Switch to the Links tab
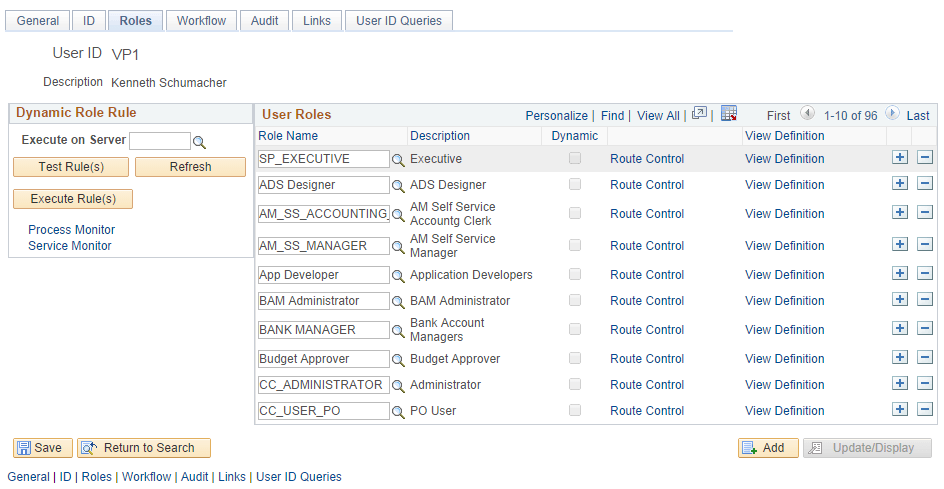The height and width of the screenshot is (489, 944). [317, 20]
